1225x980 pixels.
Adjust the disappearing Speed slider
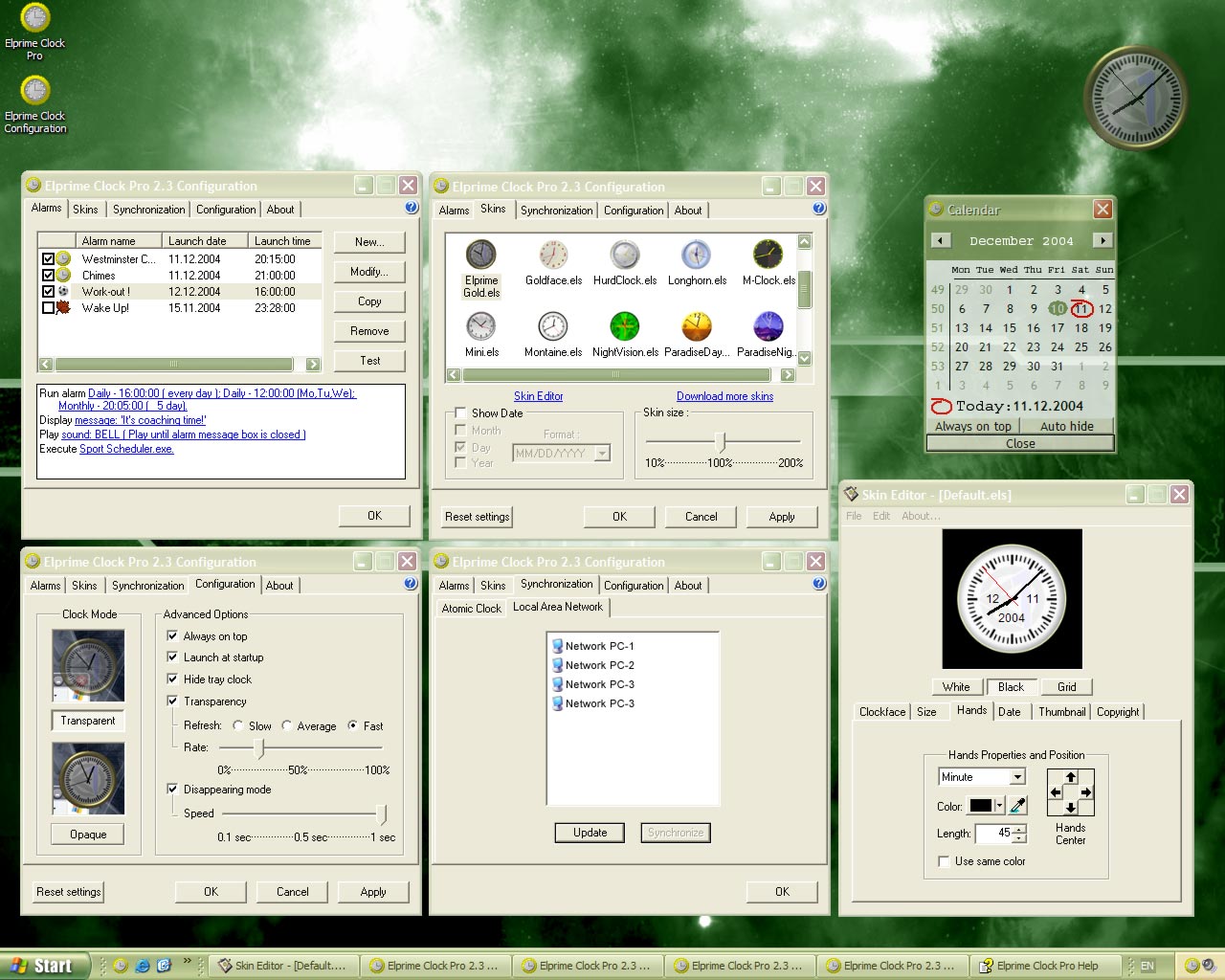click(x=383, y=813)
